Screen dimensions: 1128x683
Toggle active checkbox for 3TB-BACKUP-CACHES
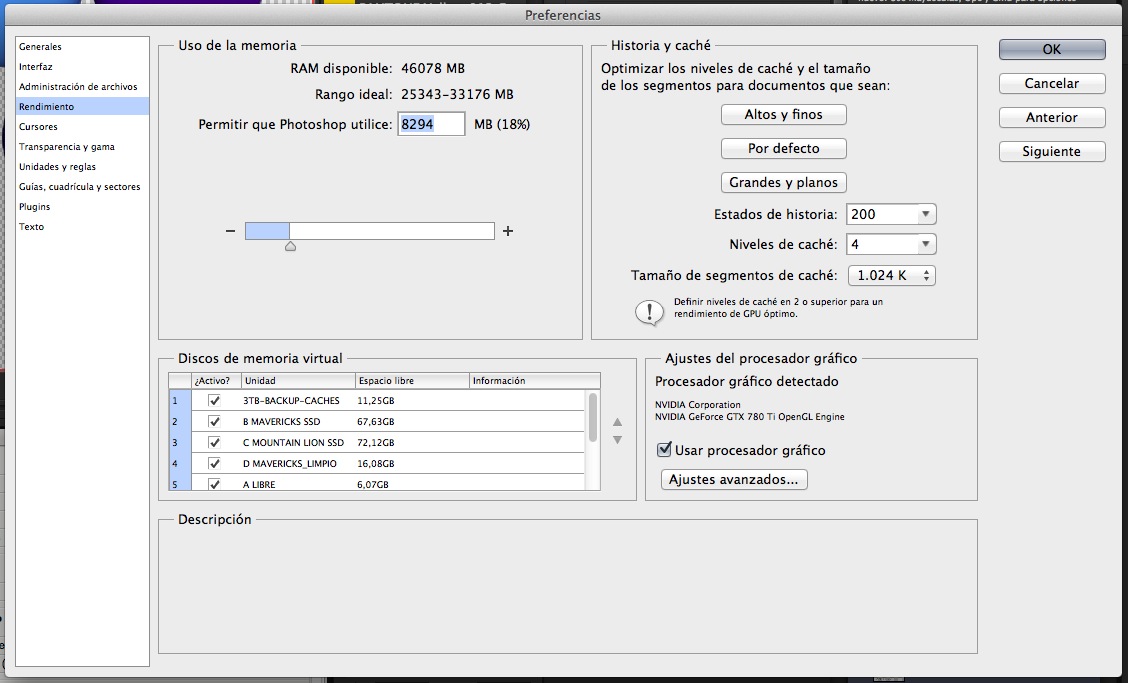click(214, 400)
